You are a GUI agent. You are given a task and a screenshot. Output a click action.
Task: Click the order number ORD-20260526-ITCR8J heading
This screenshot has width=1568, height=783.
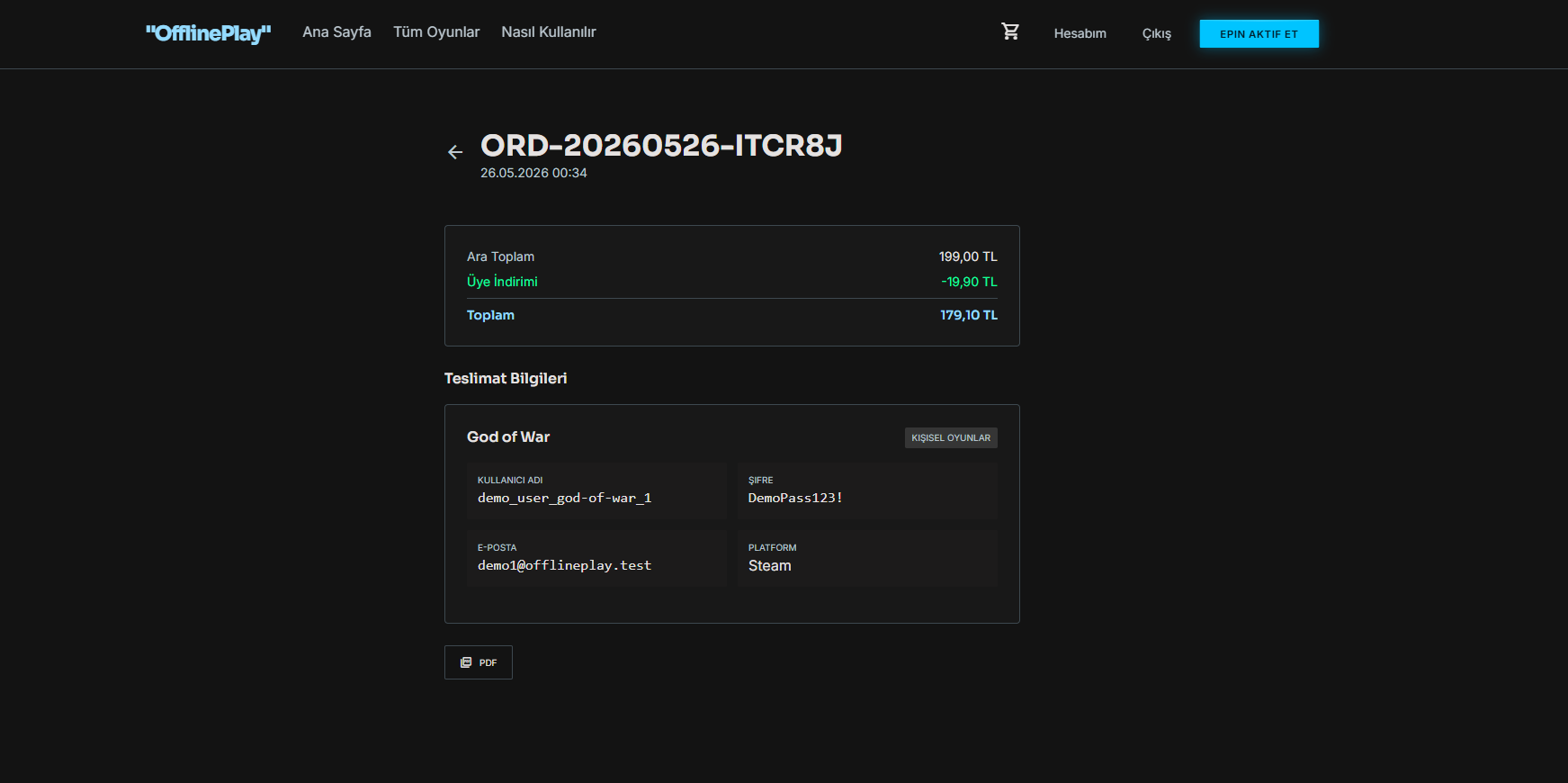click(661, 146)
